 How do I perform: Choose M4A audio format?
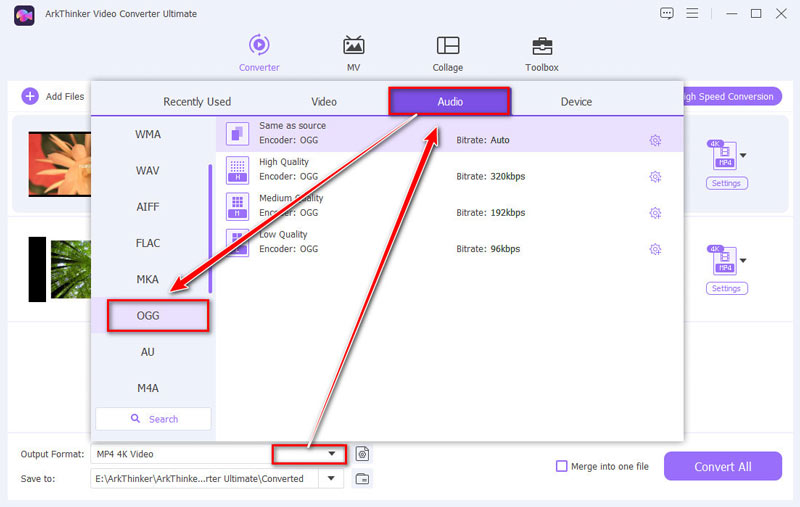[148, 388]
